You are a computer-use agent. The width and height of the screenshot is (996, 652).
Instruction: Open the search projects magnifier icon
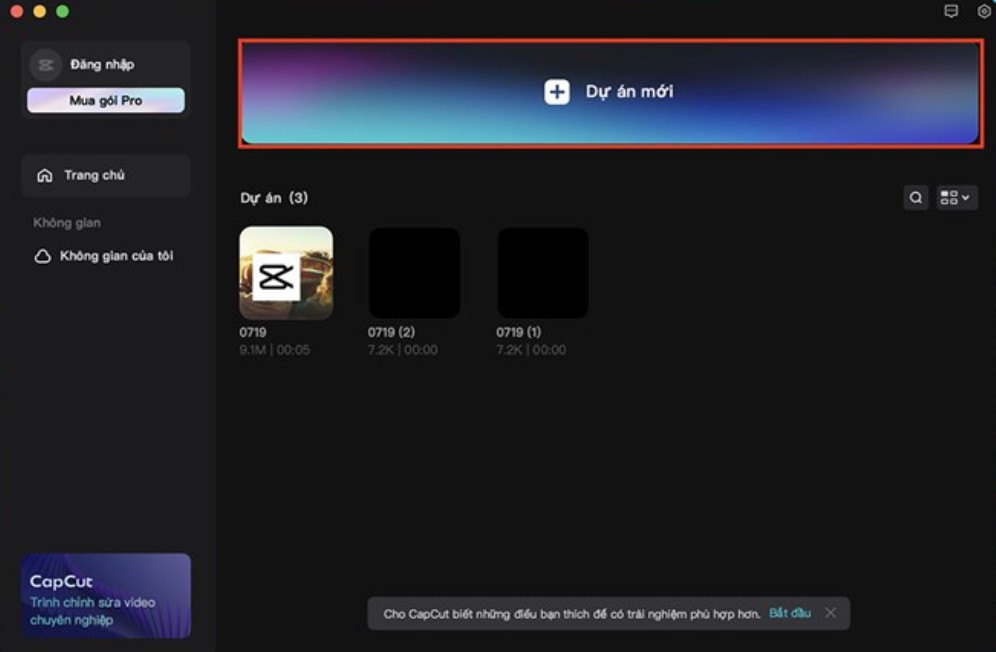tap(915, 198)
